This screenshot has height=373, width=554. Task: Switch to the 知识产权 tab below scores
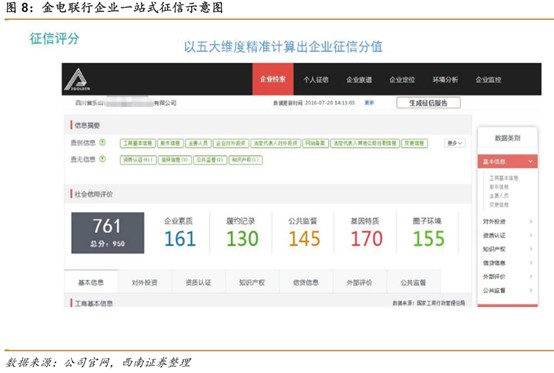[252, 282]
